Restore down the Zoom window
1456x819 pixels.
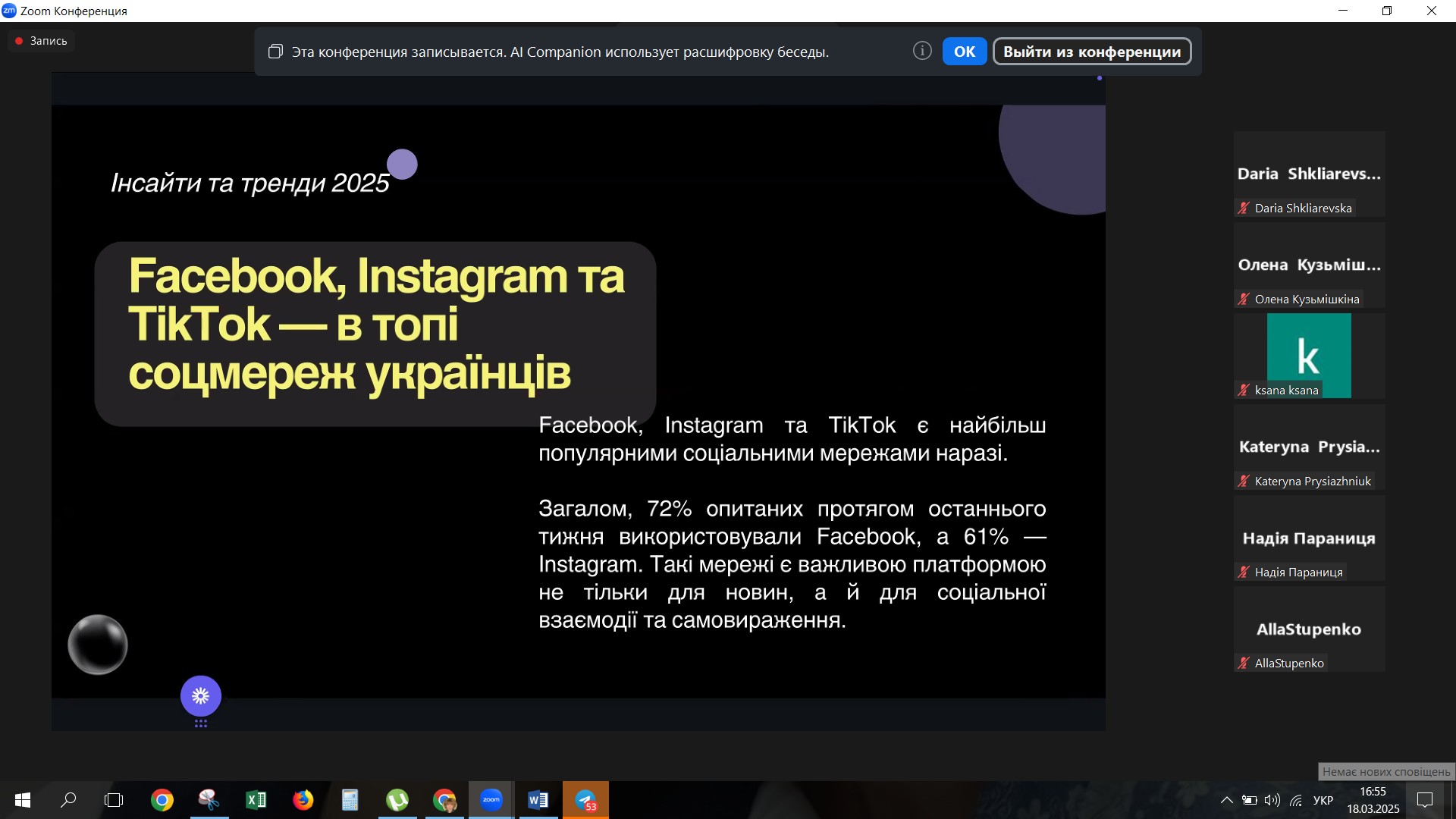click(1387, 11)
